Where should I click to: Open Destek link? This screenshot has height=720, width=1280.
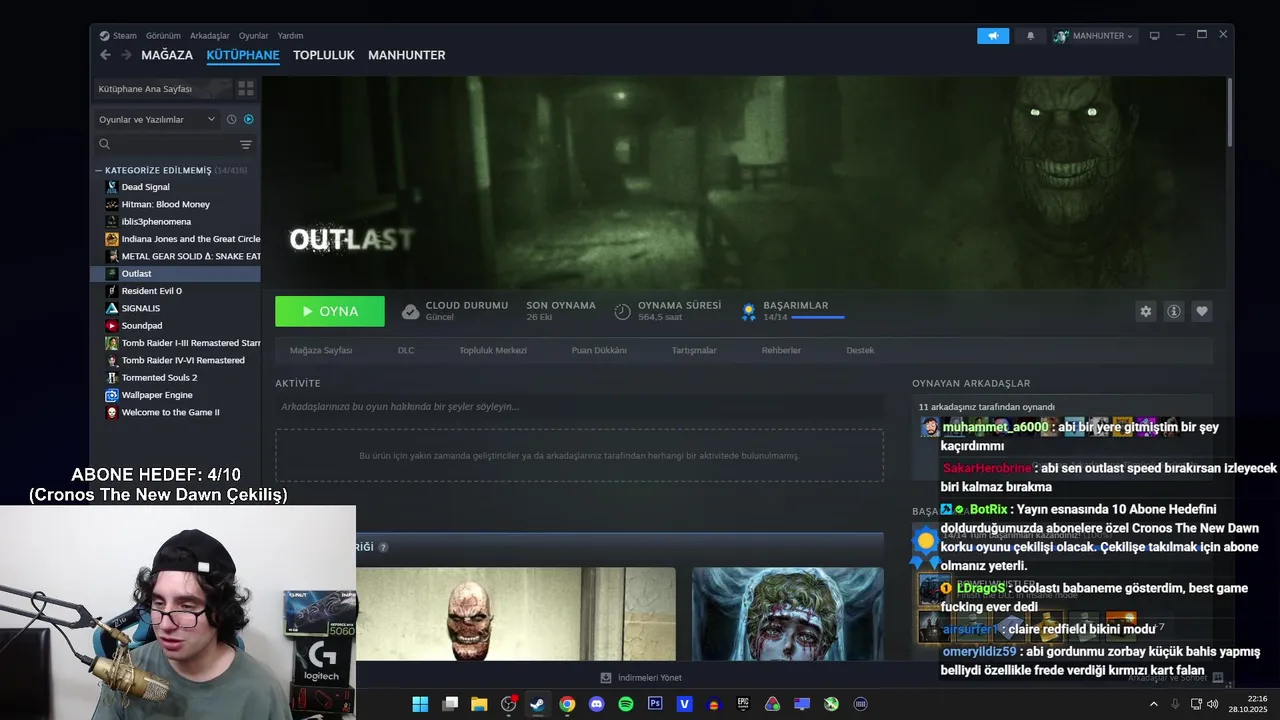860,351
